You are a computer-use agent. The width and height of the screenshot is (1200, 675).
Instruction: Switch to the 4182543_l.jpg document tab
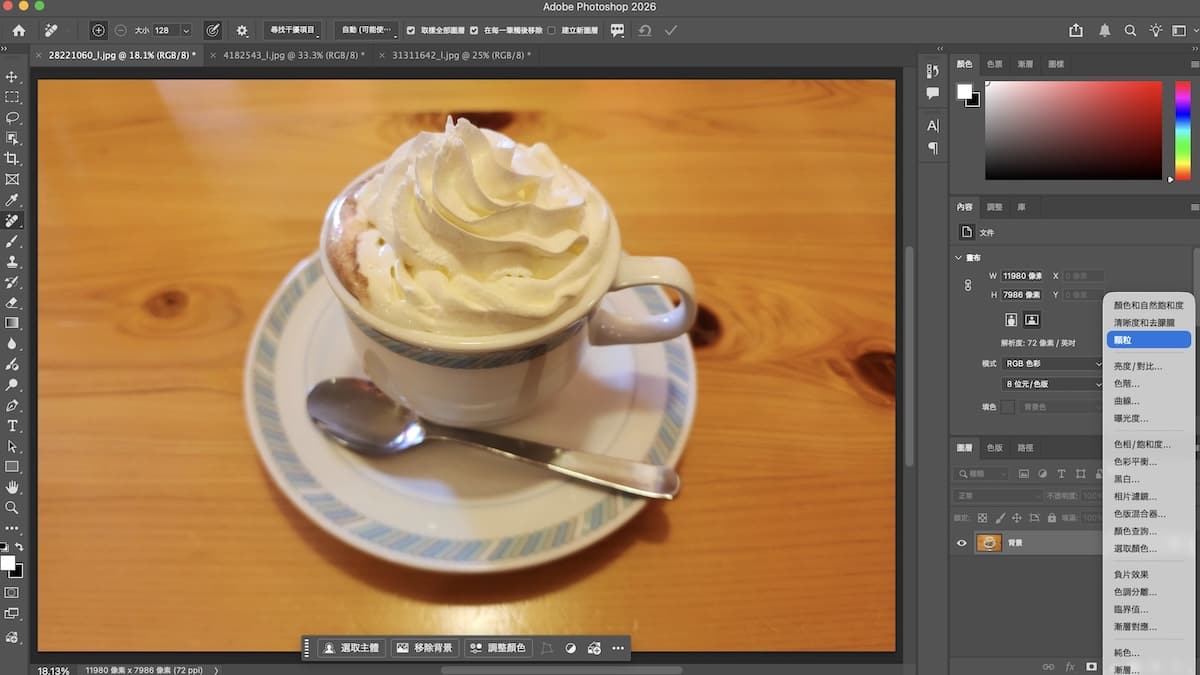point(293,55)
